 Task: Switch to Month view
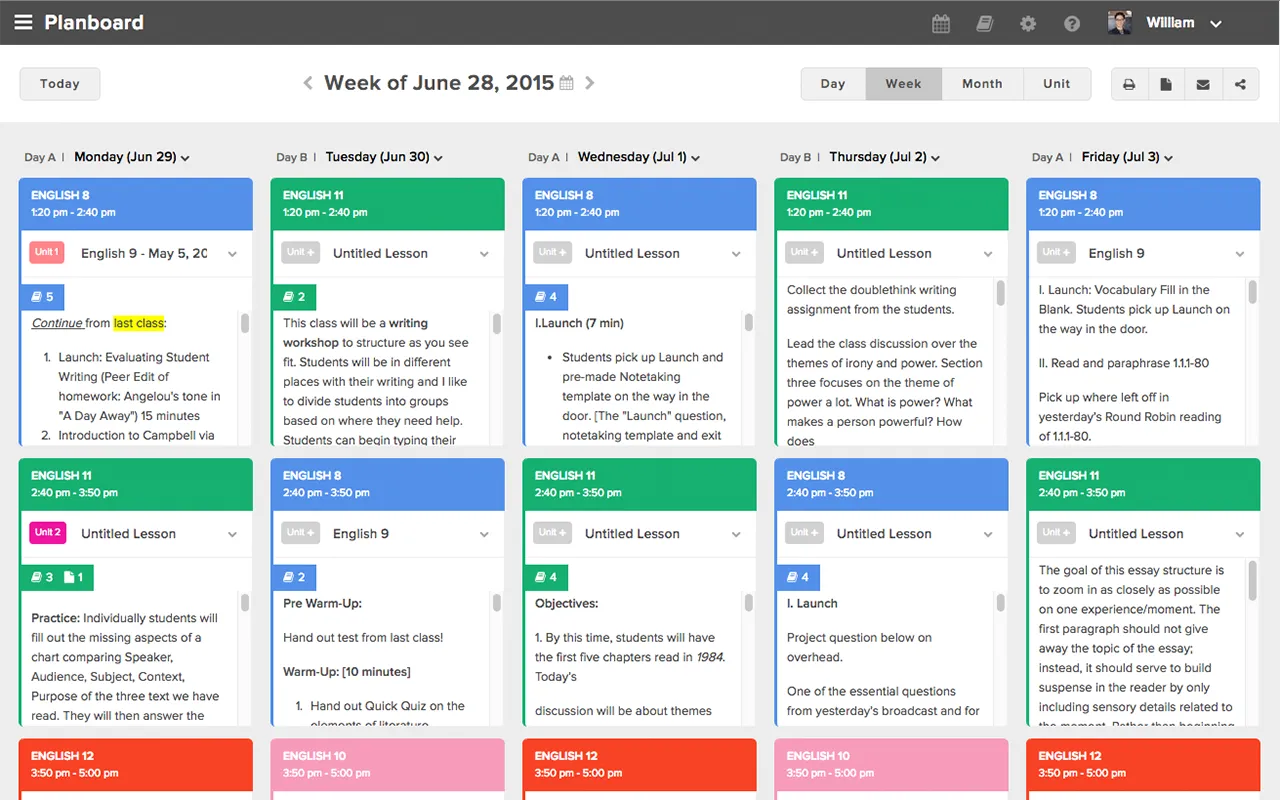click(982, 84)
